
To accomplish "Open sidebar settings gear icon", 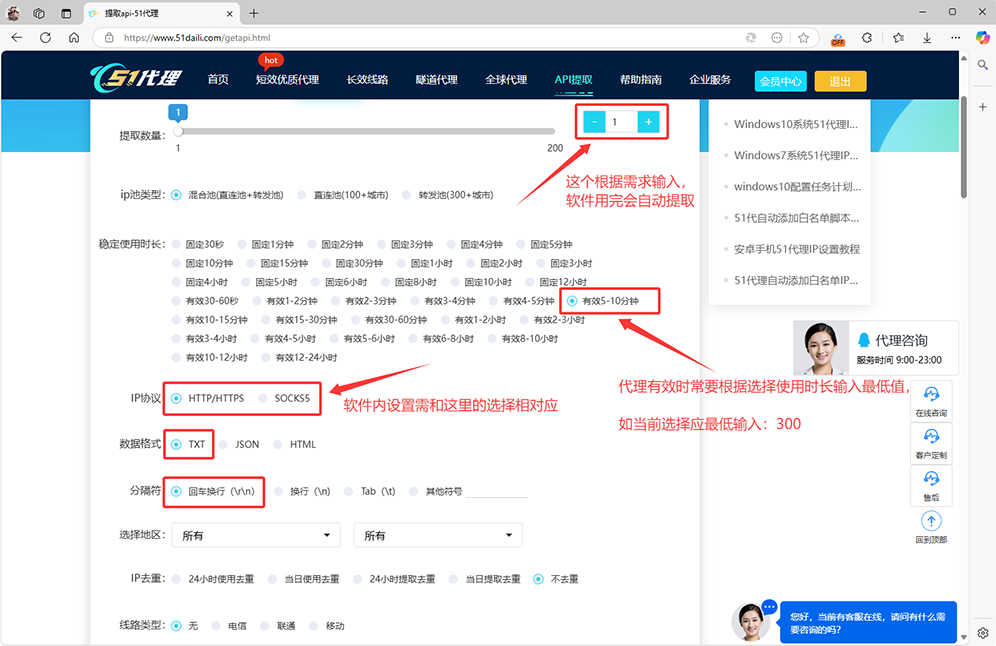I will 983,633.
